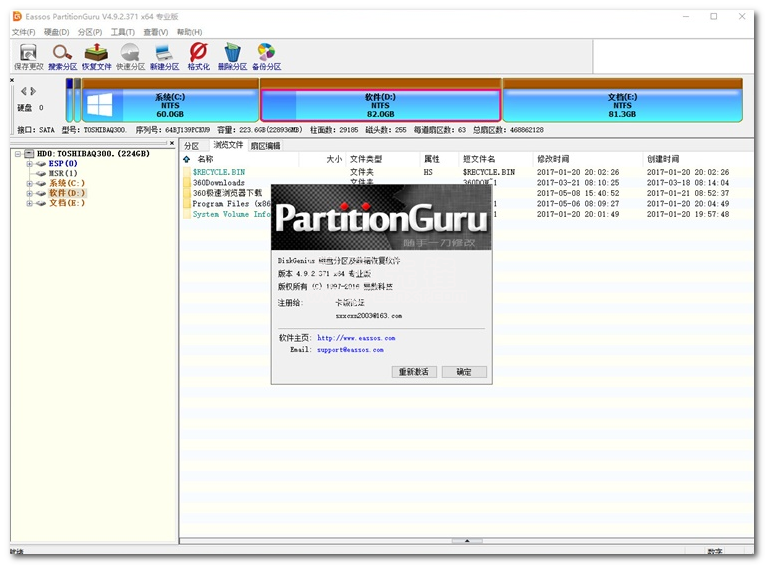The image size is (765, 565).
Task: Sort by Created Time (创建时间) column header
Action: 698,159
